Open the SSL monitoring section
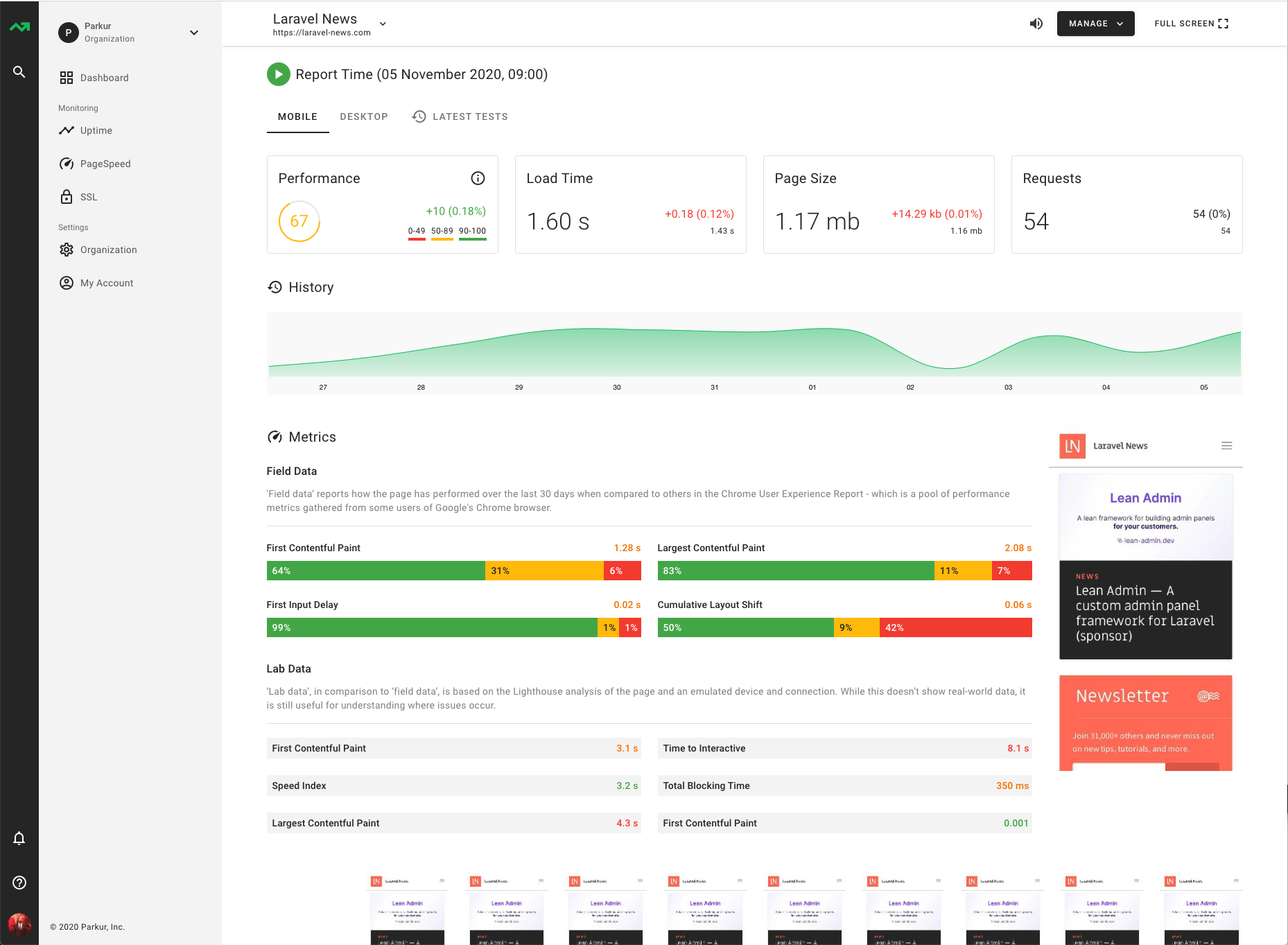Viewport: 1288px width, 945px height. coord(88,197)
